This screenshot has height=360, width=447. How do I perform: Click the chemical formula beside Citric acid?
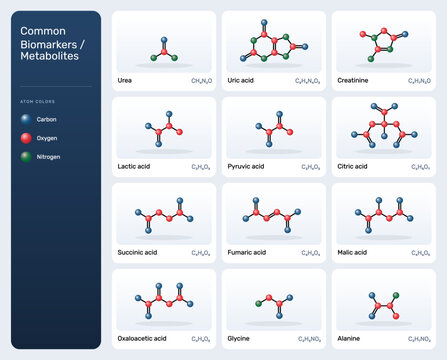point(421,167)
